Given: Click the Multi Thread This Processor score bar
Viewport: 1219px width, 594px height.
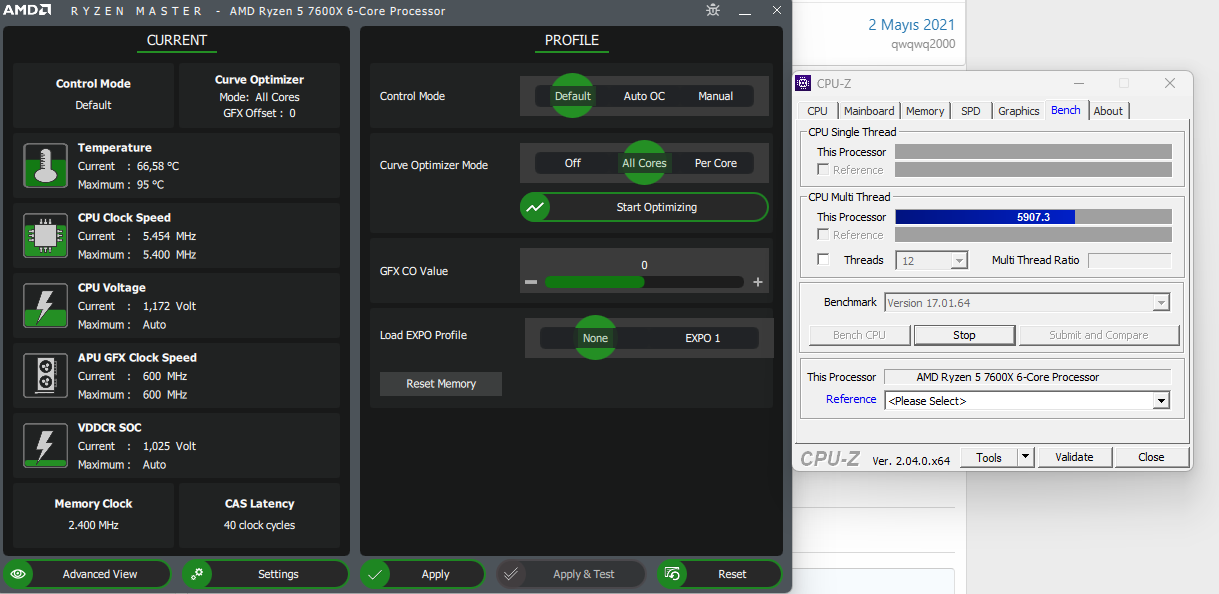Looking at the screenshot, I should (1033, 217).
